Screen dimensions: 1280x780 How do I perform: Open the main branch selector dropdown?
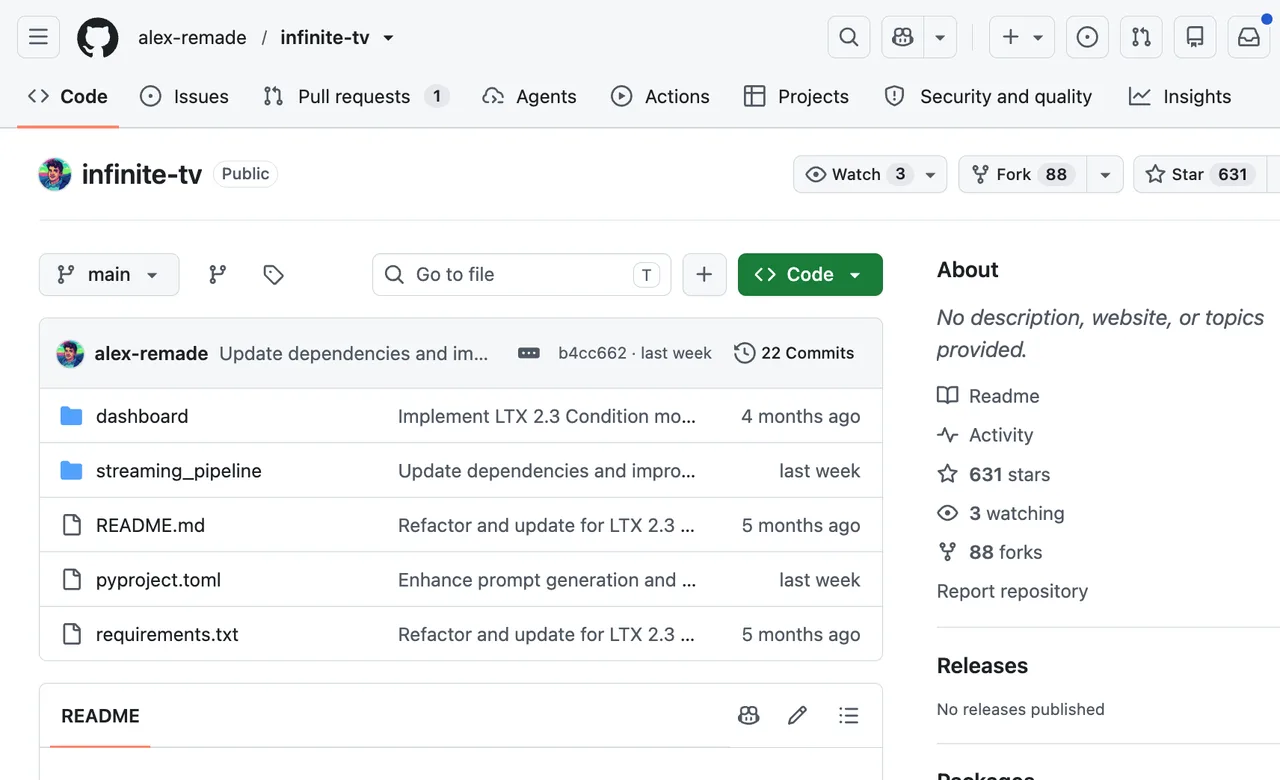tap(109, 274)
